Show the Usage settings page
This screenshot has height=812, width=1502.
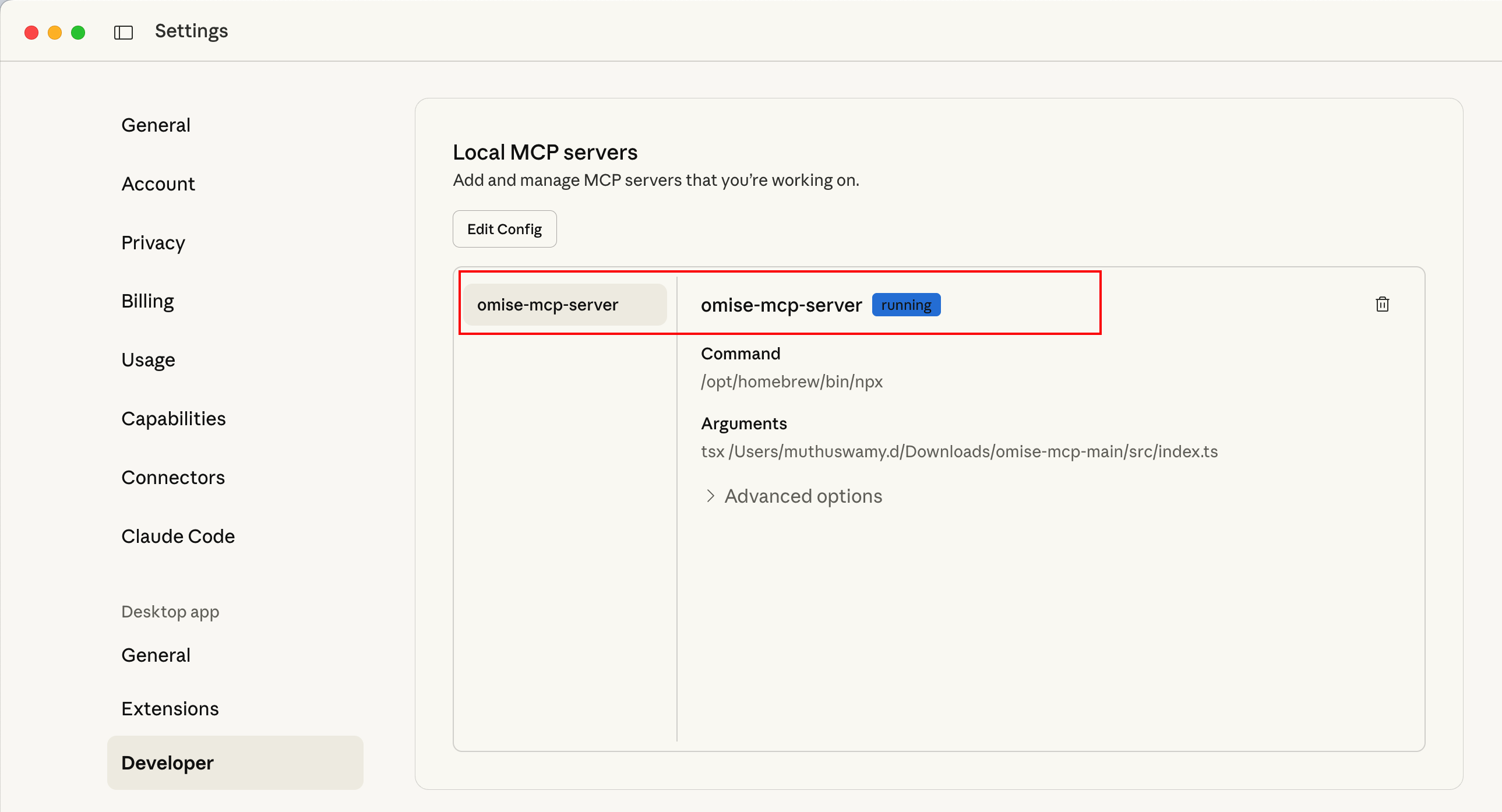pos(148,360)
